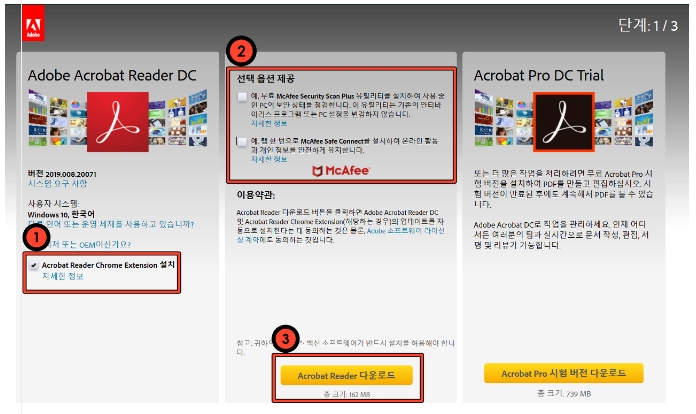Open the 시스템 요구 사항 link
The width and height of the screenshot is (696, 414).
pyautogui.click(x=57, y=183)
